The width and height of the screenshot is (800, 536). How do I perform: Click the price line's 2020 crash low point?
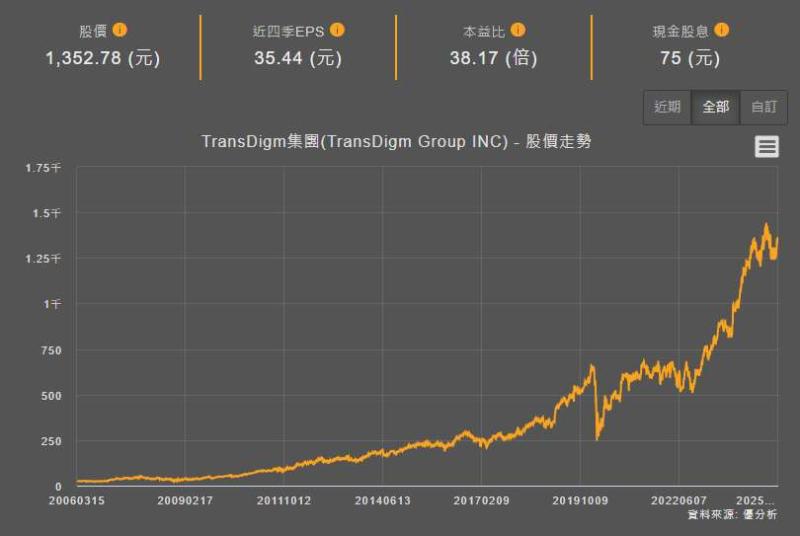[597, 439]
